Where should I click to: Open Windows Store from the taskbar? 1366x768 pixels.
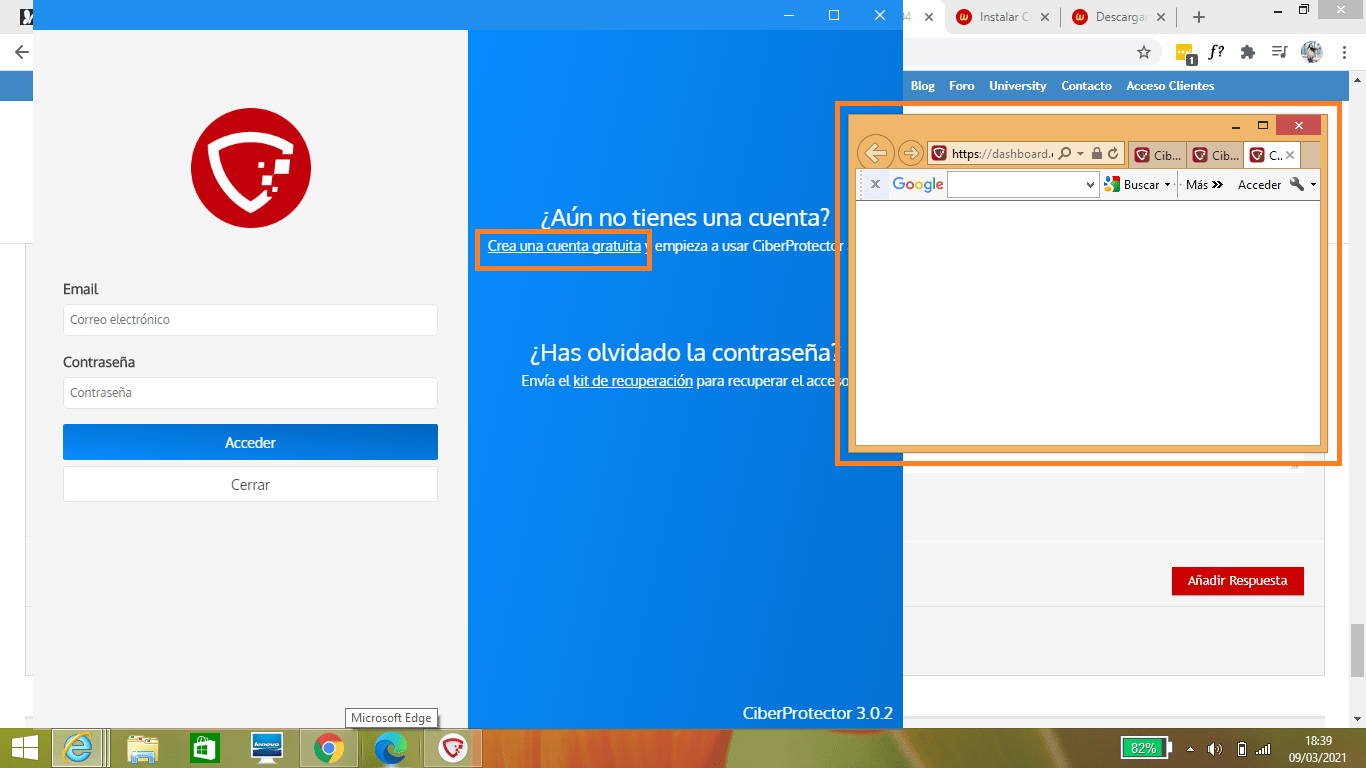tap(204, 748)
